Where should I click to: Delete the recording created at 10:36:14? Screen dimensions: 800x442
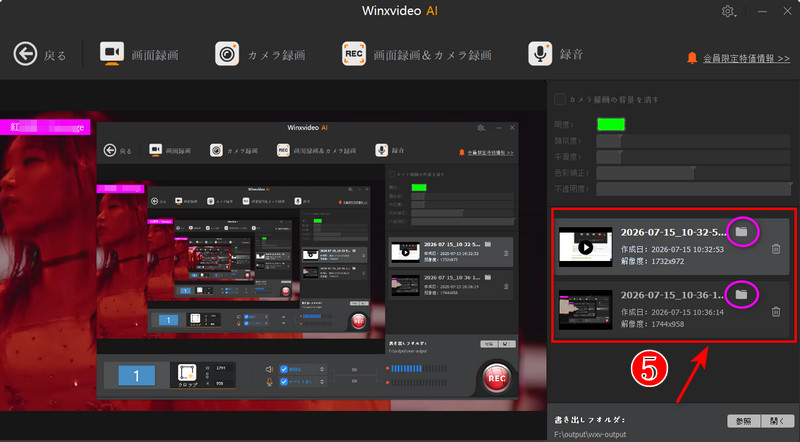(776, 311)
